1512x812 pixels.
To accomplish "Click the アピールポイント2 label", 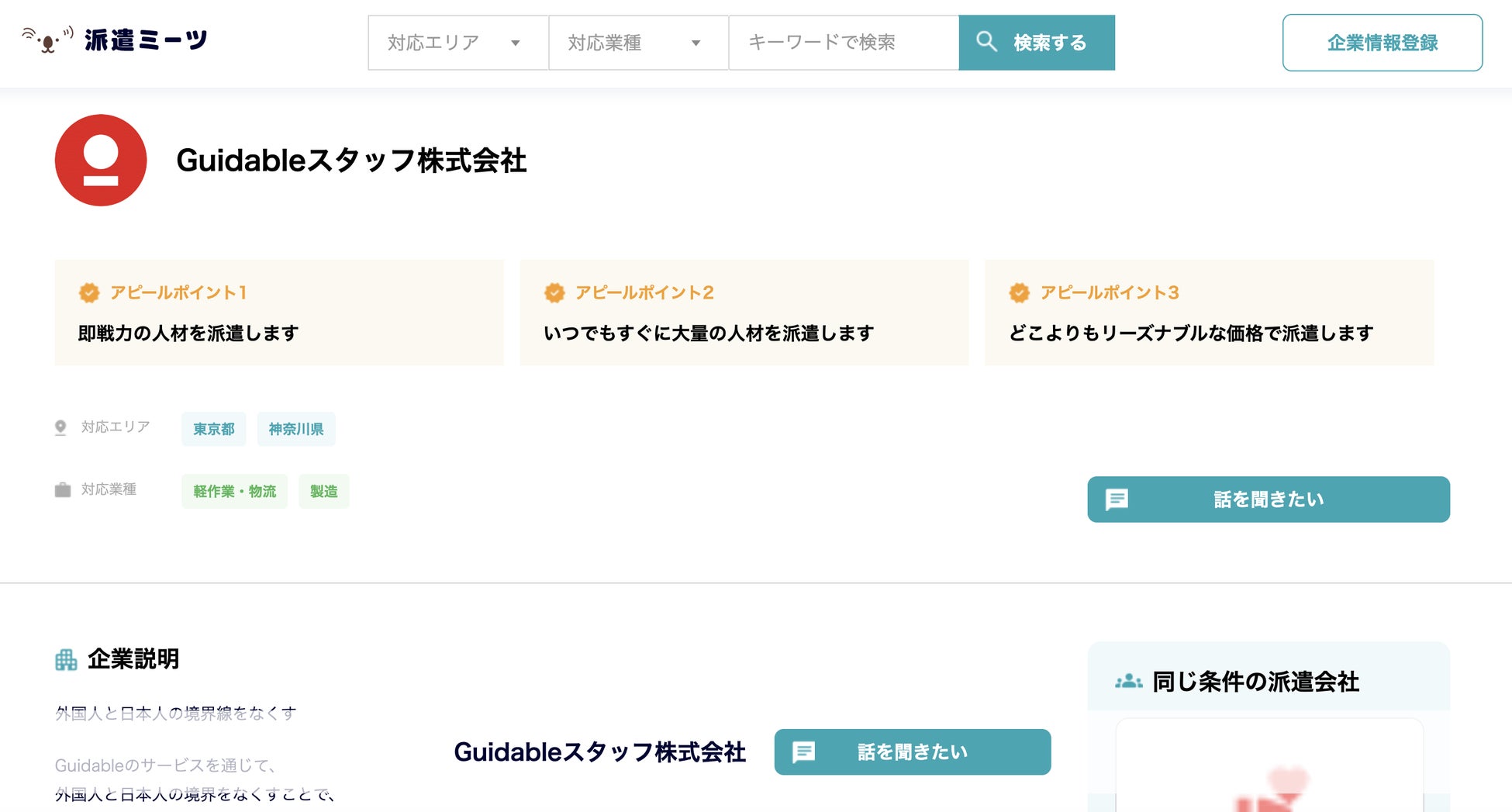I will [644, 292].
